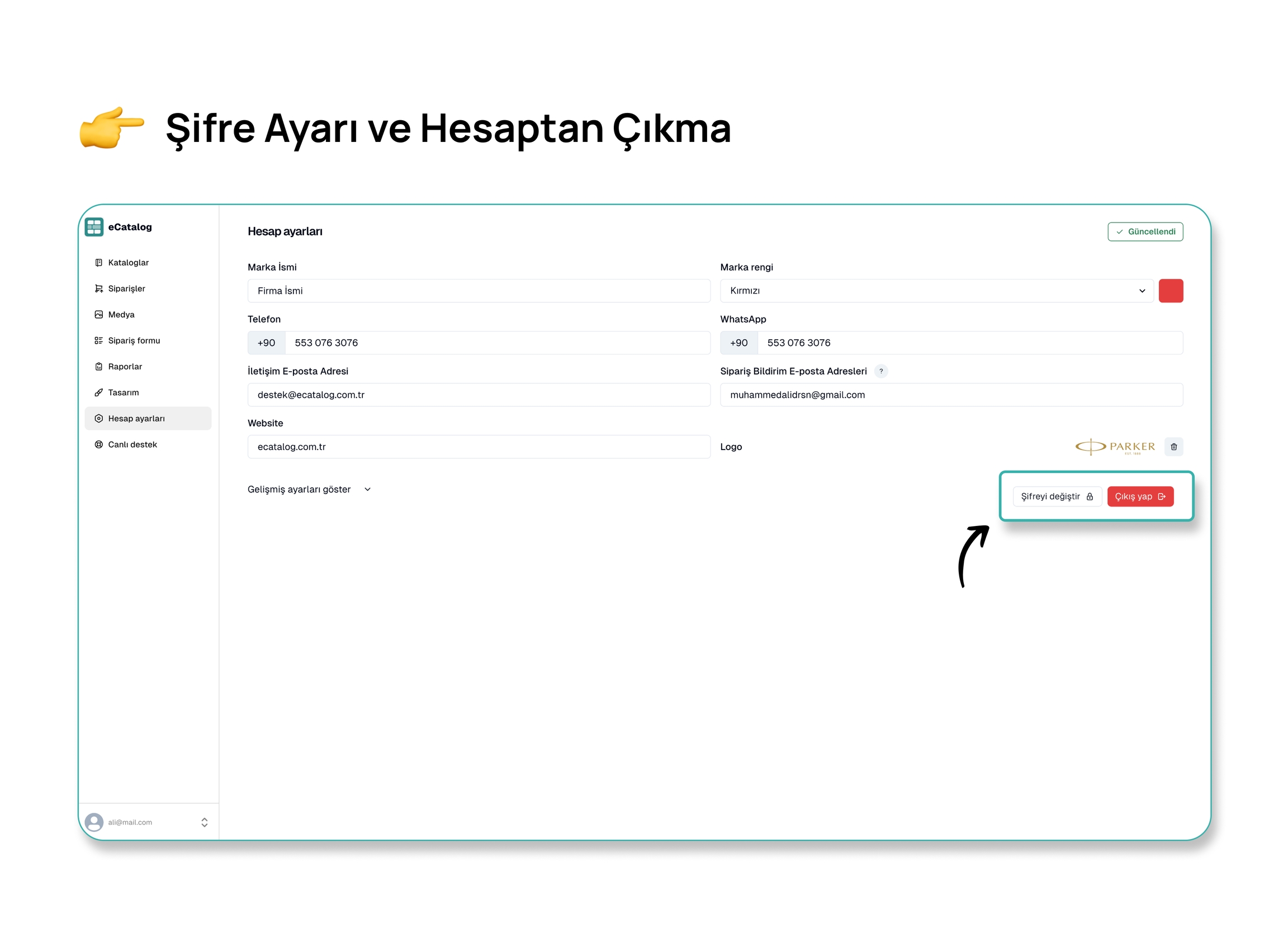Screen dimensions: 1288x933
Task: Click the eCatalog logo icon
Action: 94,227
